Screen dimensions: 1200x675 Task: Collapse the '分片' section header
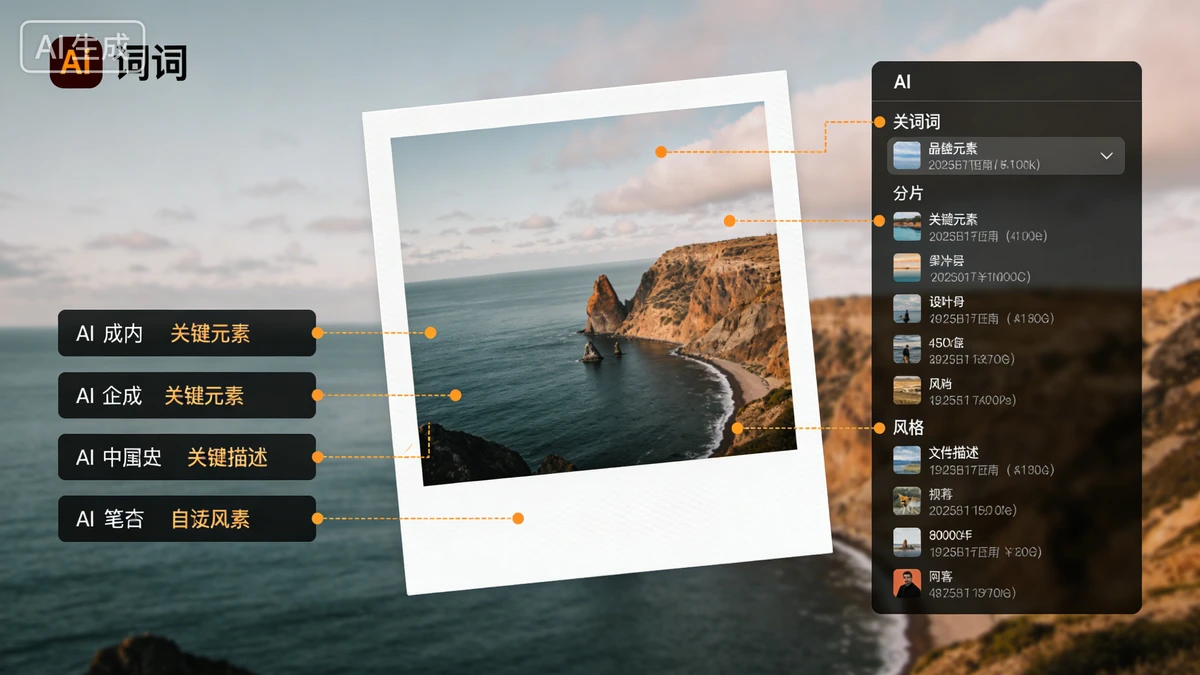pos(908,193)
